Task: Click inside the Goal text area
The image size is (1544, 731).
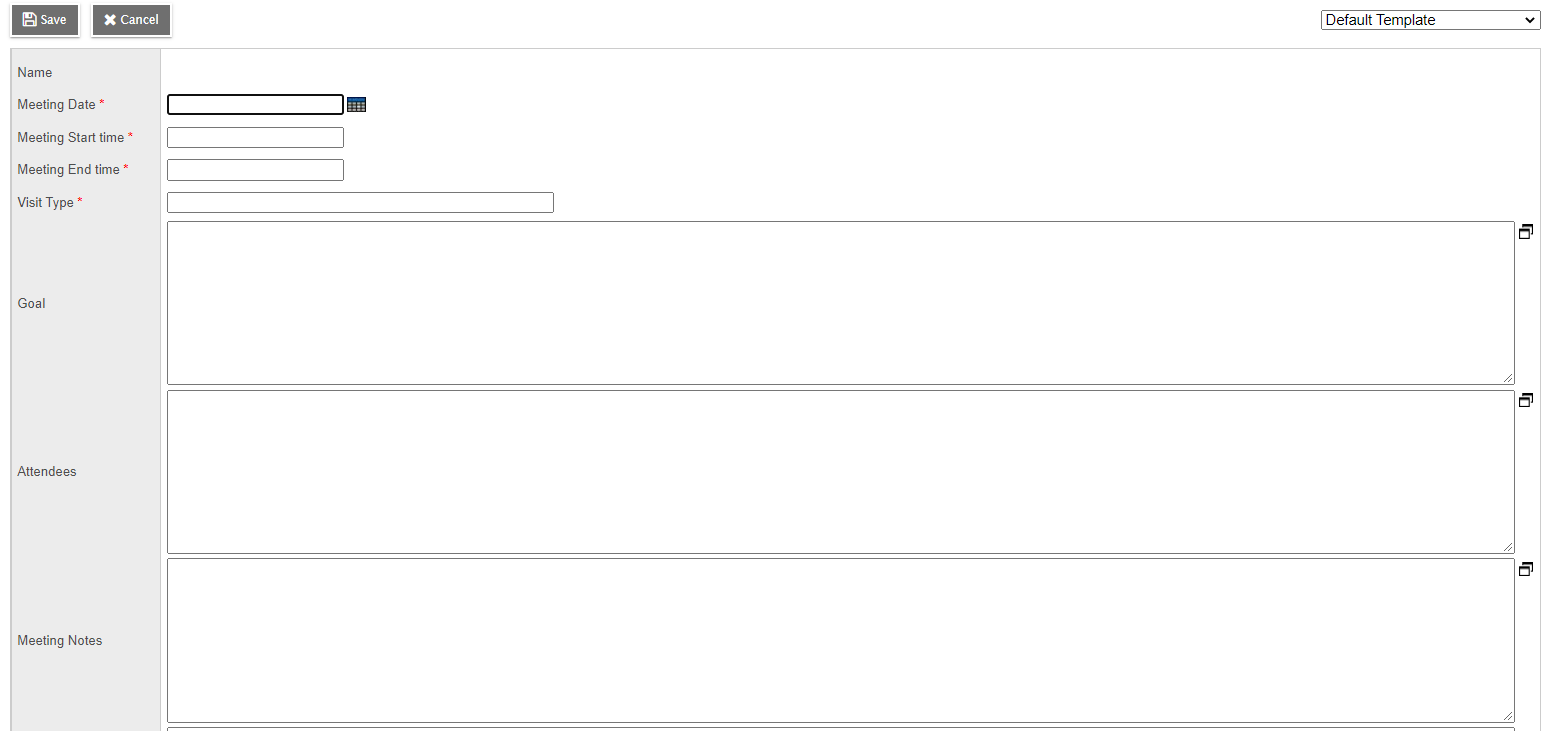Action: [x=840, y=303]
